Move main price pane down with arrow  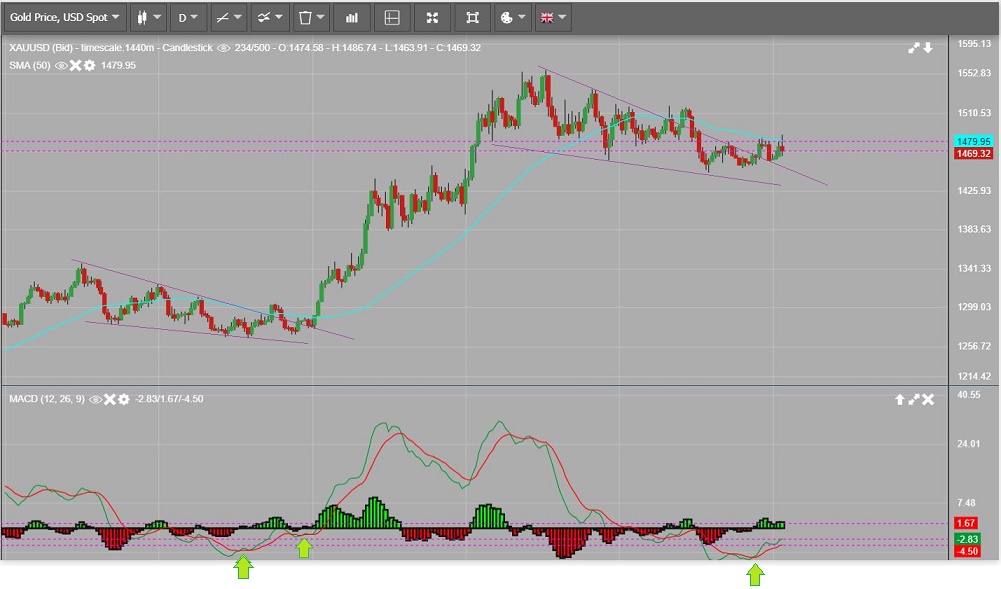coord(928,48)
